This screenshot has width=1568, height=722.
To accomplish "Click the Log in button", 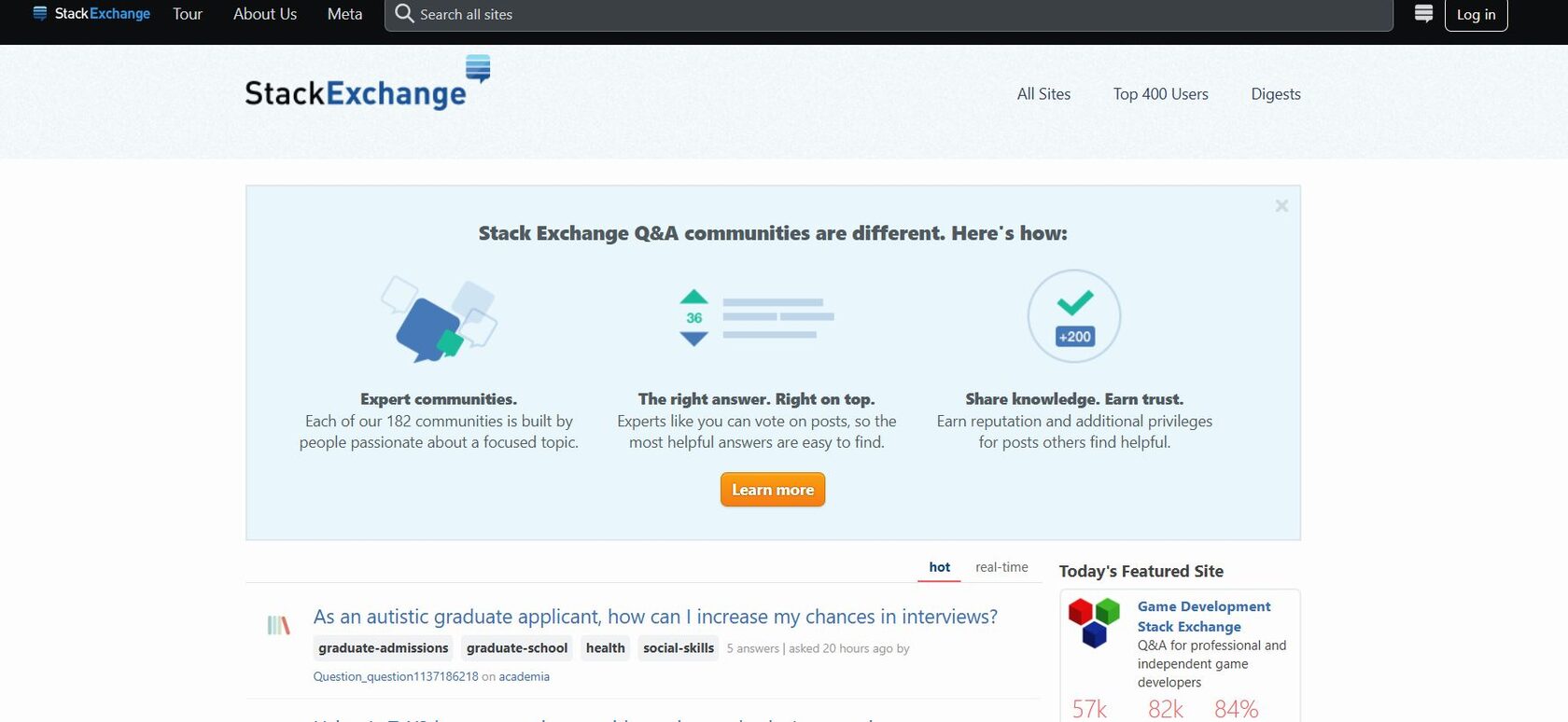I will pyautogui.click(x=1477, y=15).
